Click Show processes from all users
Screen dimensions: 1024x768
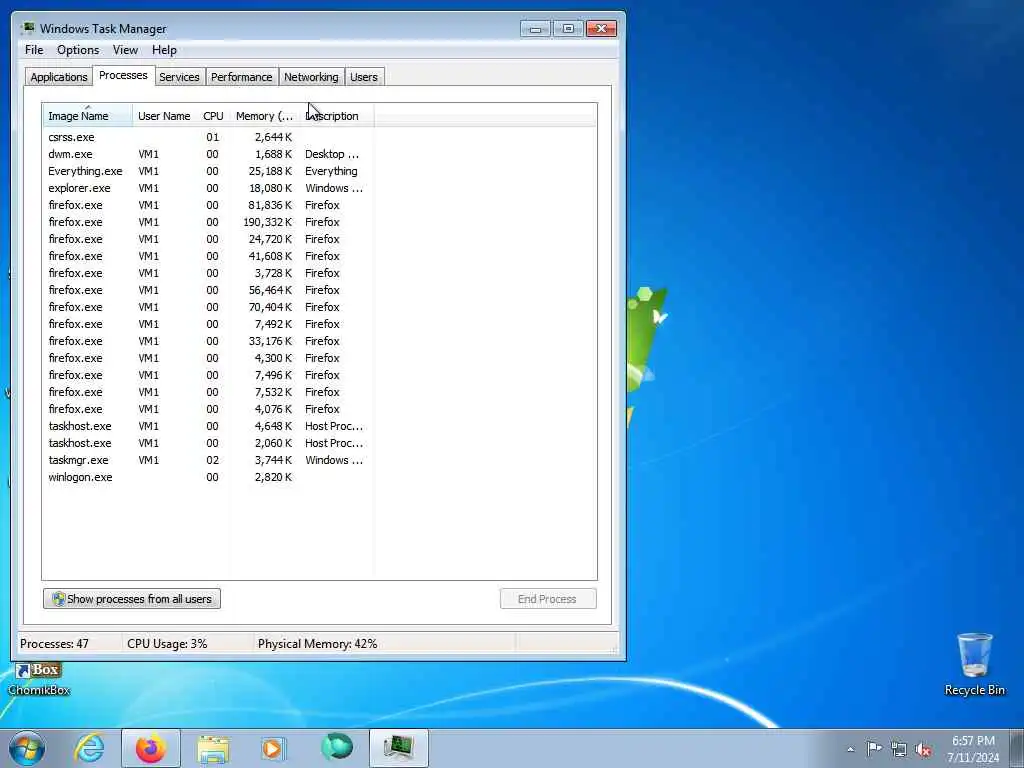tap(132, 599)
